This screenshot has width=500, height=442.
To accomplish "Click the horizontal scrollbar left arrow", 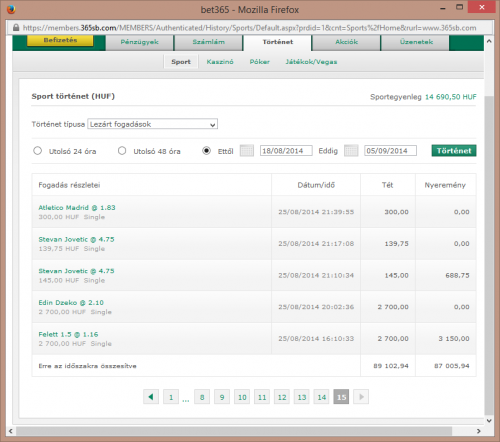I will (10, 431).
